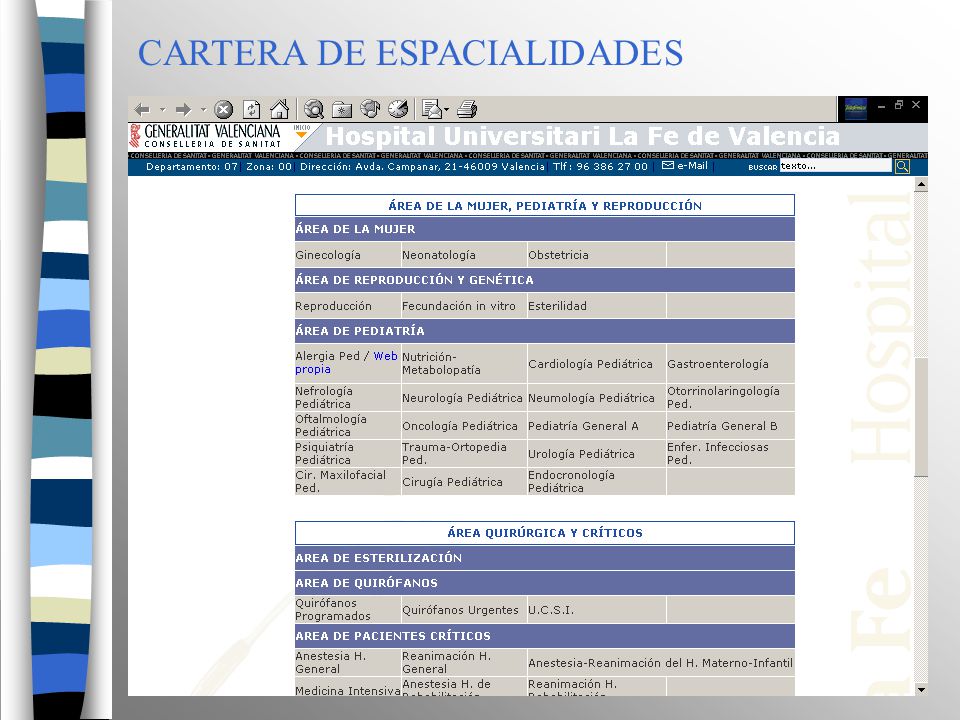
Task: Click the Generalitat Valenciana logo
Action: [205, 136]
